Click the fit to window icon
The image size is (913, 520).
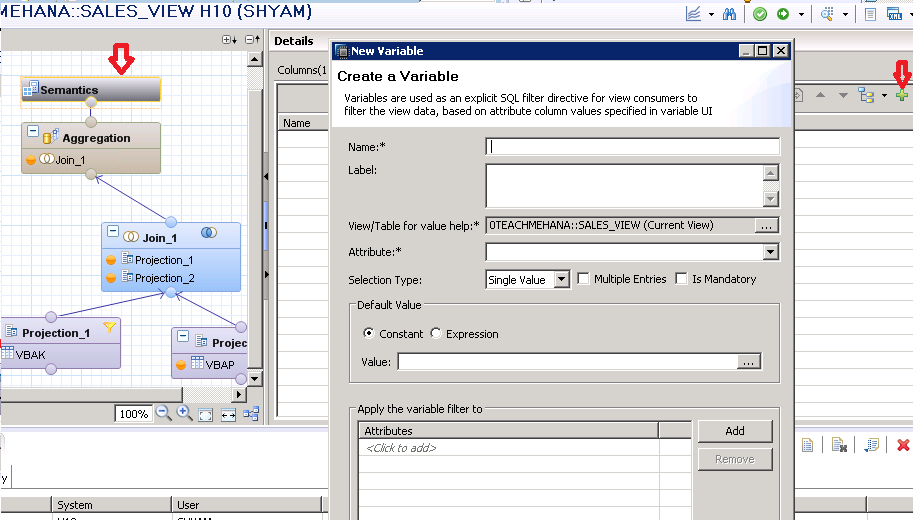coord(206,415)
